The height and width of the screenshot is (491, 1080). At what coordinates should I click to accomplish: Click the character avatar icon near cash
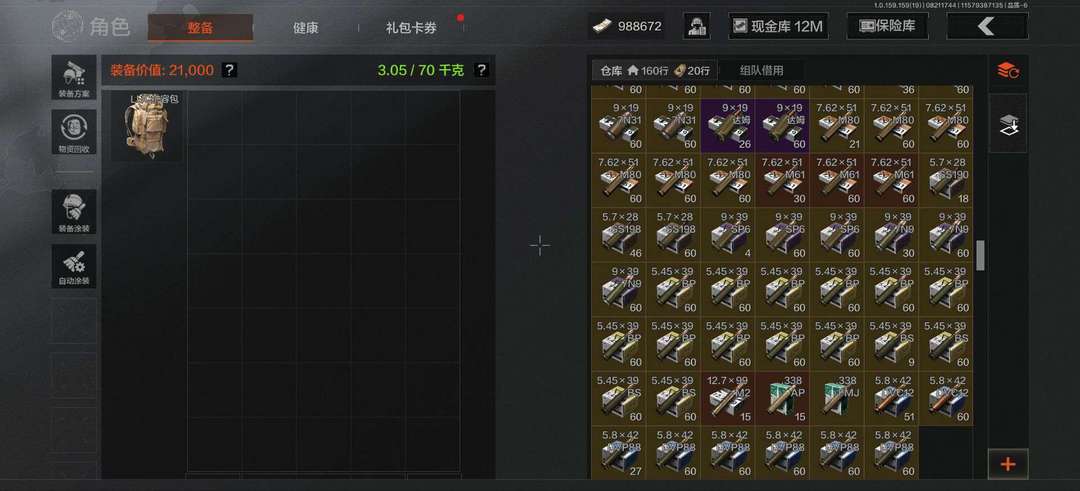point(696,26)
